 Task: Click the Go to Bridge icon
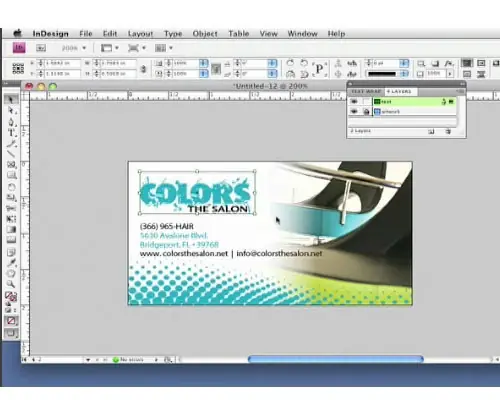(41, 48)
